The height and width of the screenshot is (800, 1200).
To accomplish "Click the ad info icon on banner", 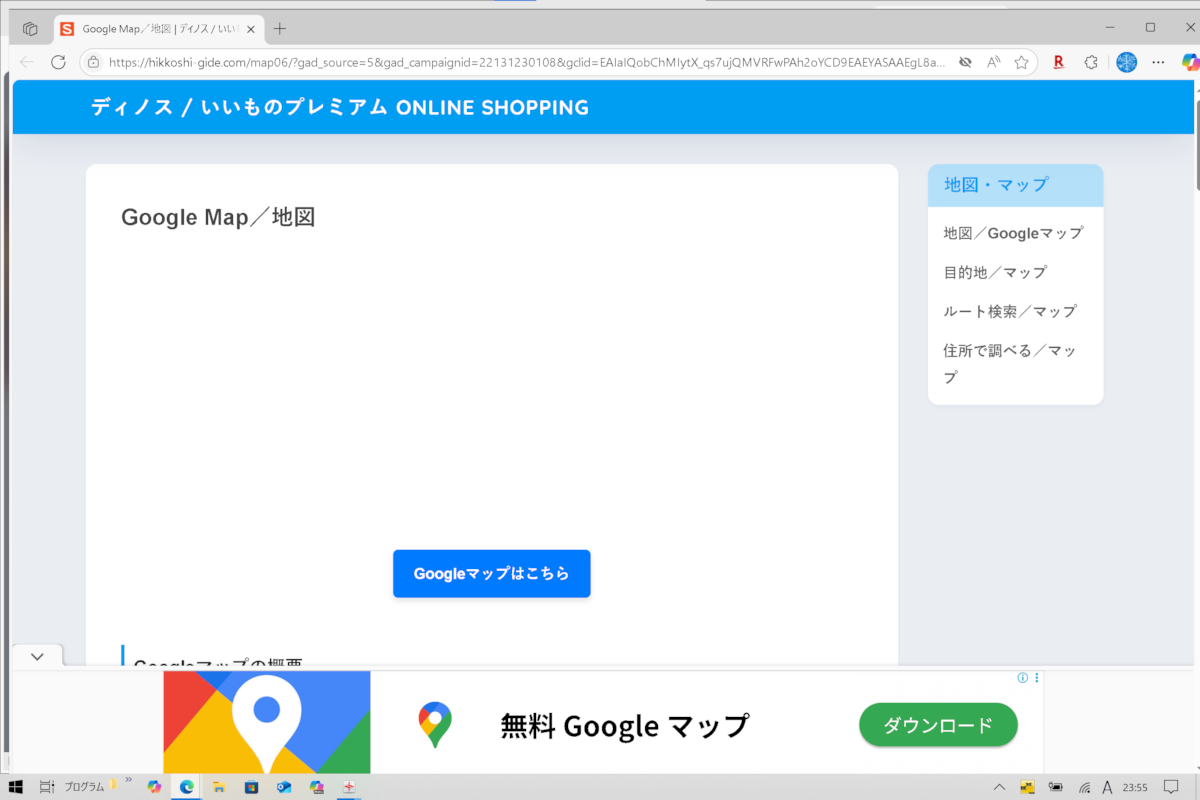I will [1022, 678].
